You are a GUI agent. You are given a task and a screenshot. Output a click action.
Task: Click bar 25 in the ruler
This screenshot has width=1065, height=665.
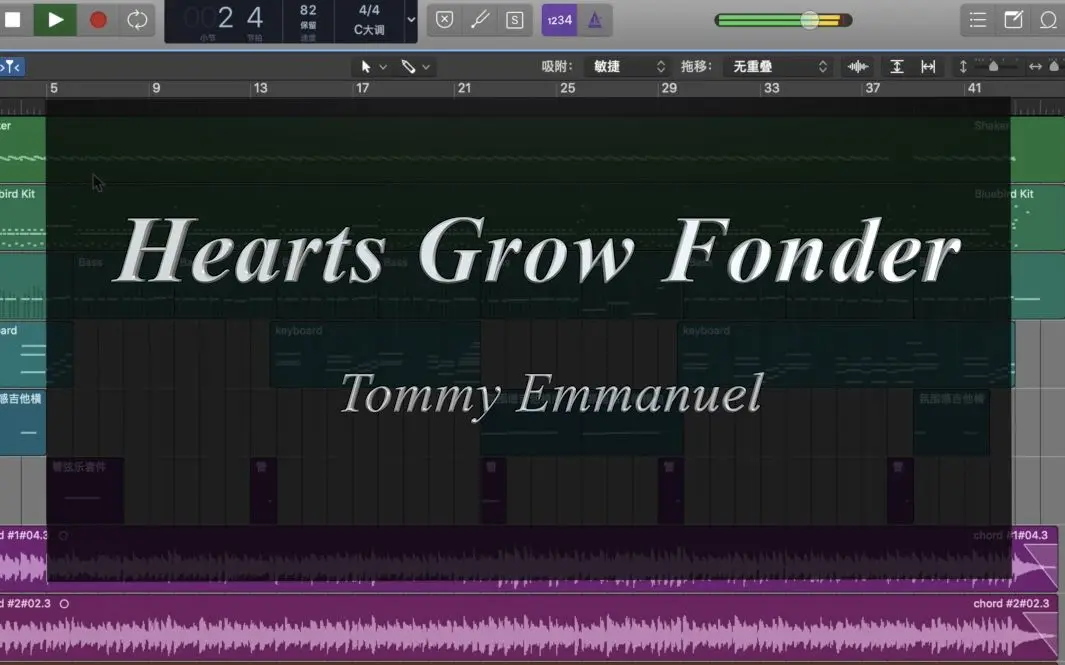tap(567, 88)
